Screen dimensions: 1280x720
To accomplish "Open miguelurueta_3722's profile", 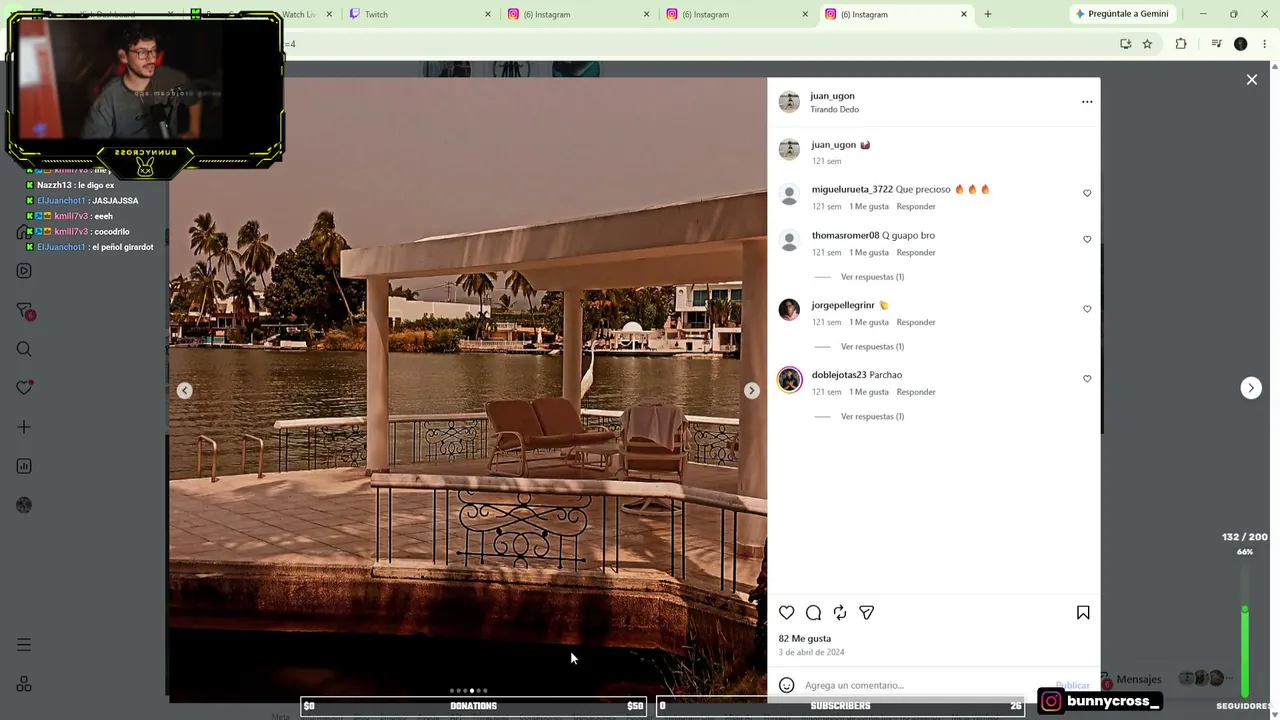I will click(852, 189).
